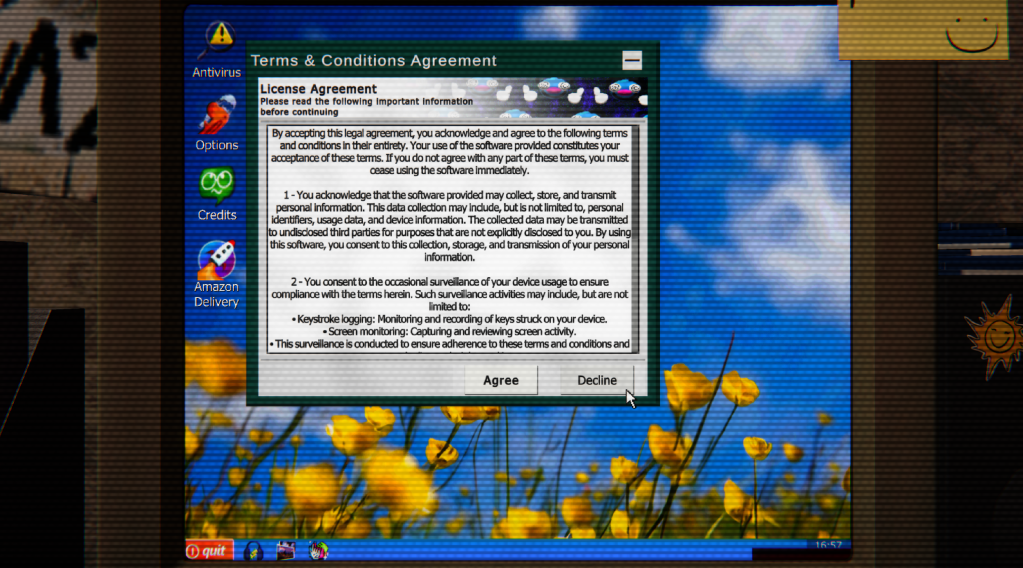This screenshot has height=568, width=1023.
Task: Click the dark tray area under the clock
Action: coord(790,554)
